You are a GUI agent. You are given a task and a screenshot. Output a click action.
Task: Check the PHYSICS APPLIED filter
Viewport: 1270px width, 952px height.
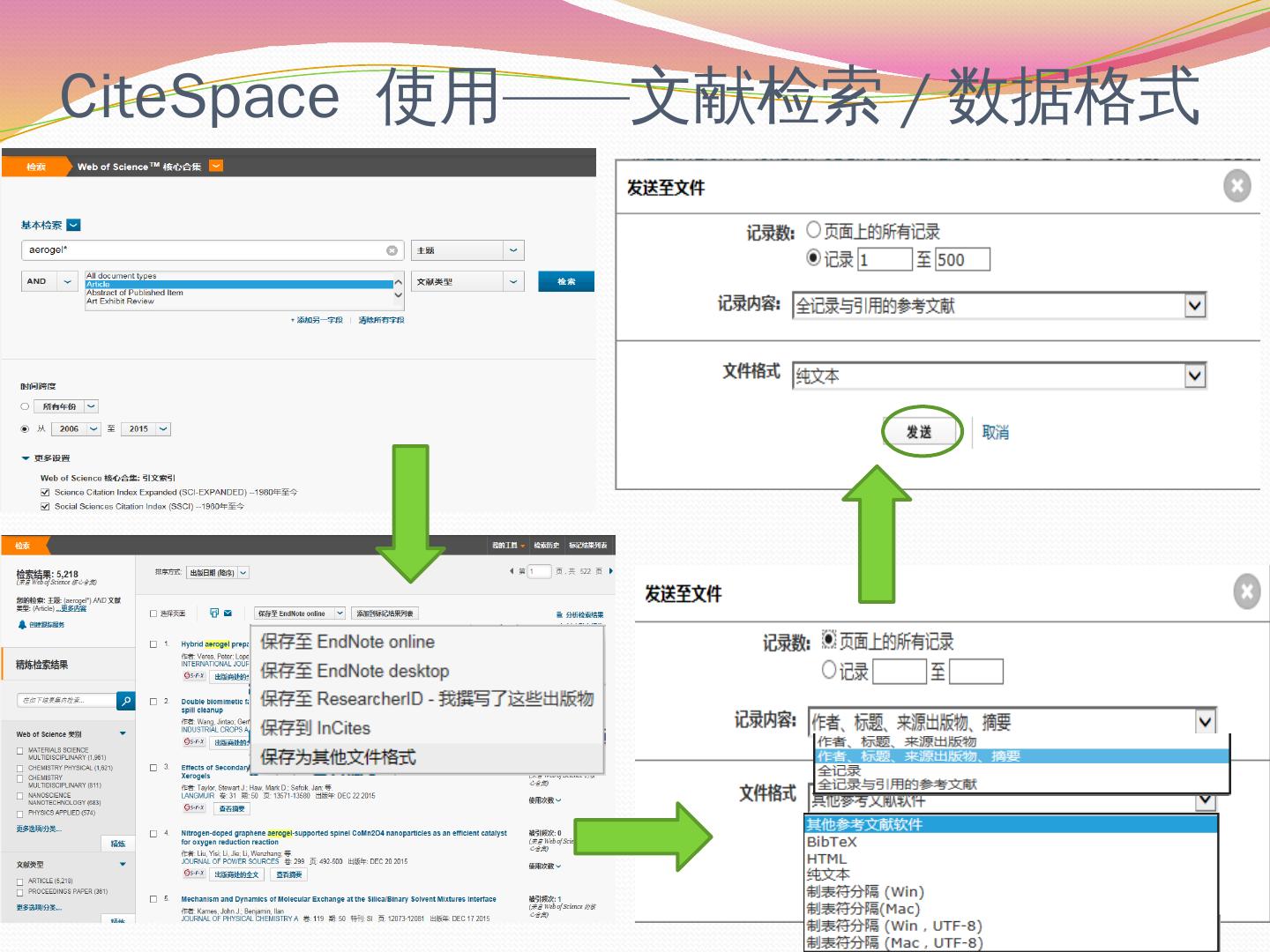tap(20, 814)
